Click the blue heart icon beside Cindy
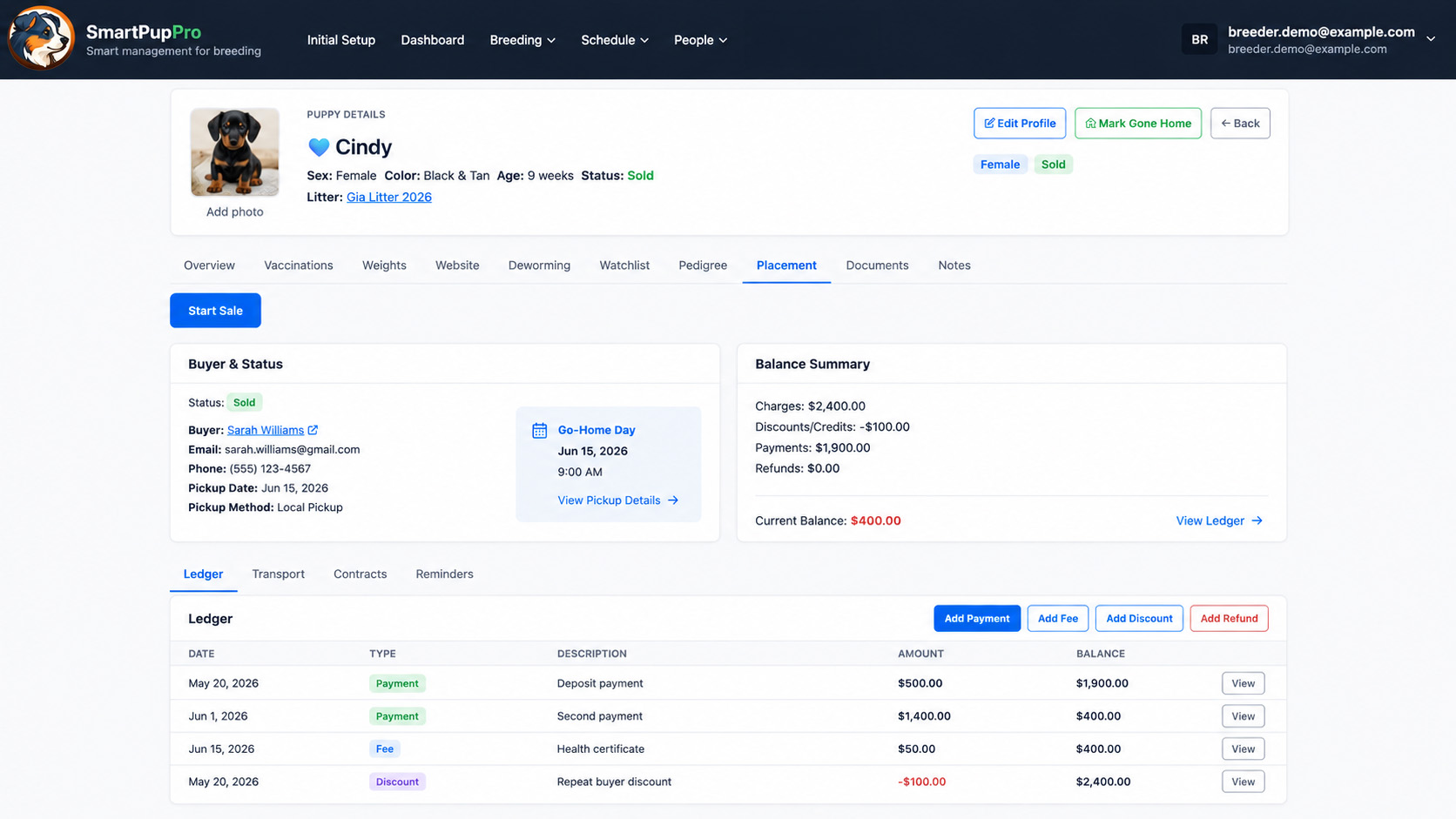The image size is (1456, 819). pos(319,147)
